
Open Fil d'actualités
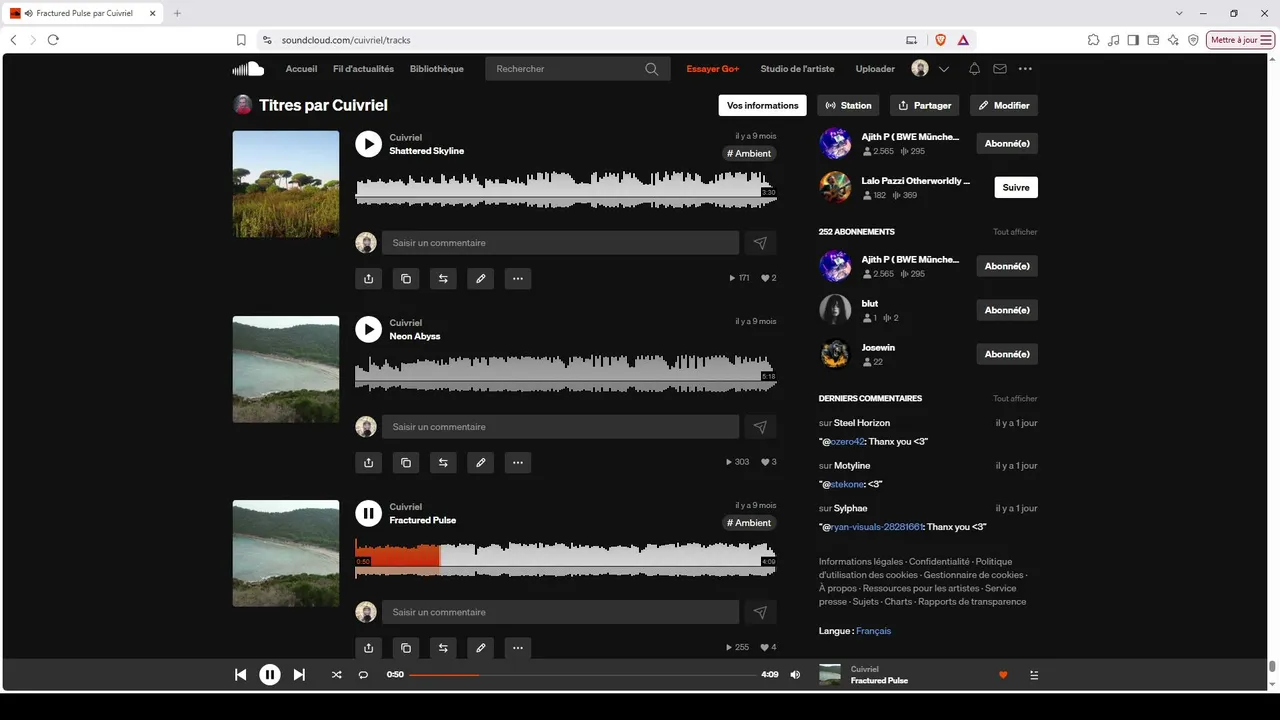click(x=363, y=69)
